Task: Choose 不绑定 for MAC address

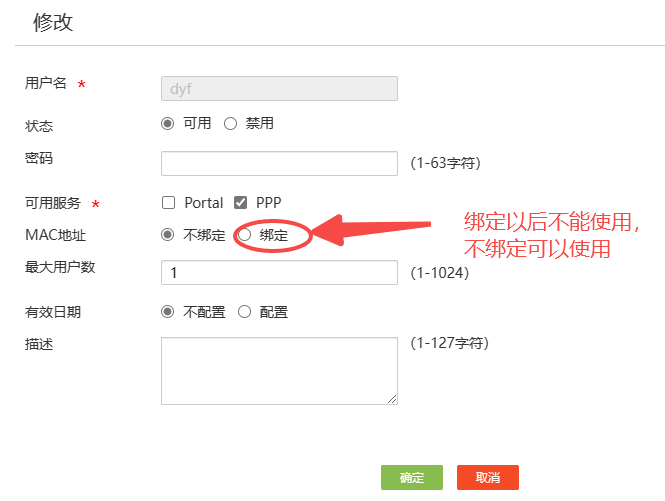Action: [168, 235]
